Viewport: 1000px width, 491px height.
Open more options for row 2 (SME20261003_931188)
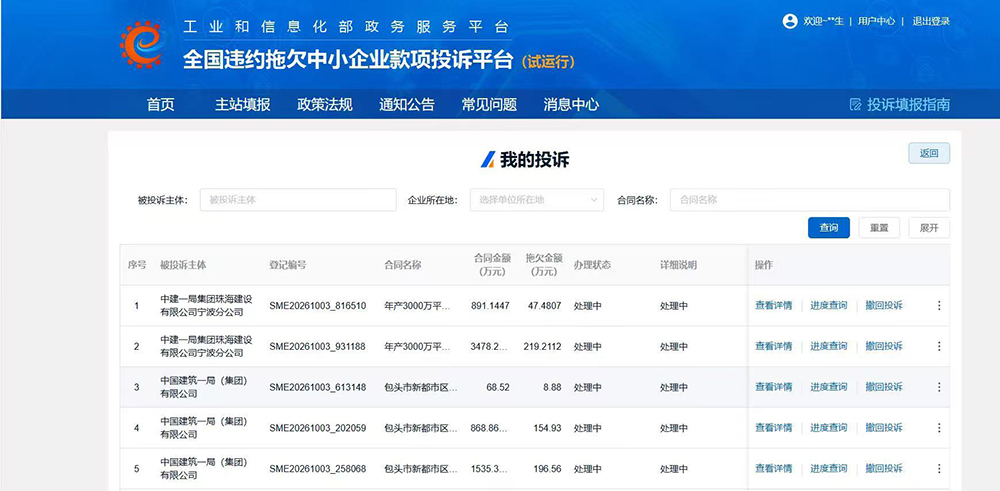pos(939,346)
